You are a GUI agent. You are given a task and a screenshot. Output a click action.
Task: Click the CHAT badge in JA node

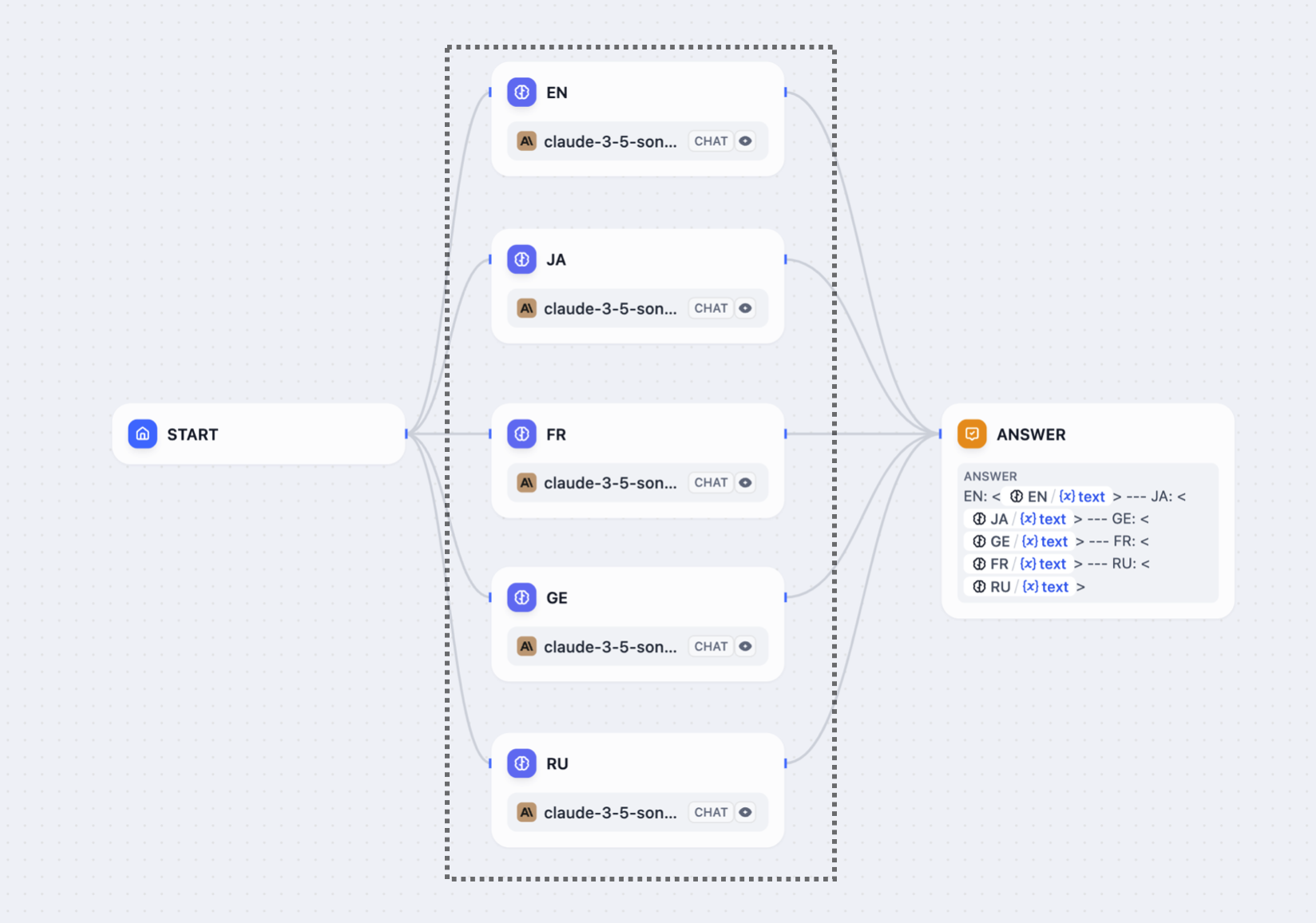(710, 308)
